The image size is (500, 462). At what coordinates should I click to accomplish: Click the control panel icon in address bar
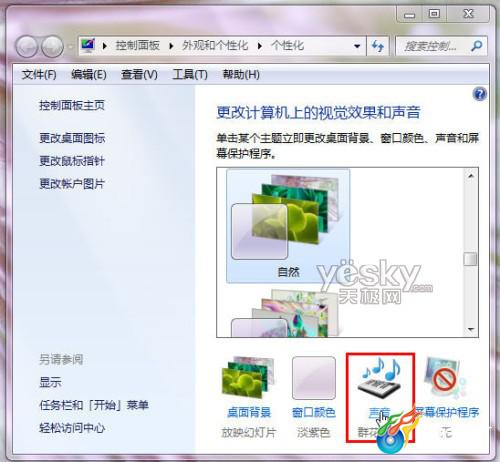pyautogui.click(x=88, y=45)
